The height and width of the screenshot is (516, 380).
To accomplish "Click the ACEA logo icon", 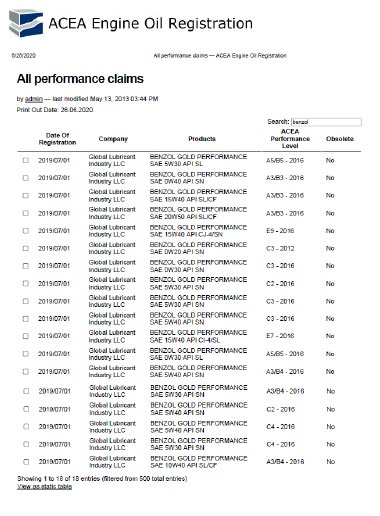I will [x=26, y=23].
